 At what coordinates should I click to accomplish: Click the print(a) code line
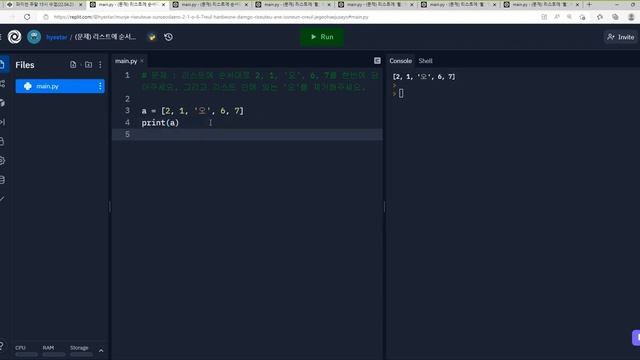click(160, 122)
